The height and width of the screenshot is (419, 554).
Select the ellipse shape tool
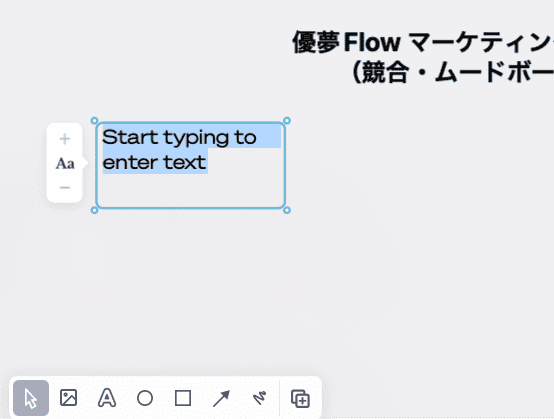145,398
